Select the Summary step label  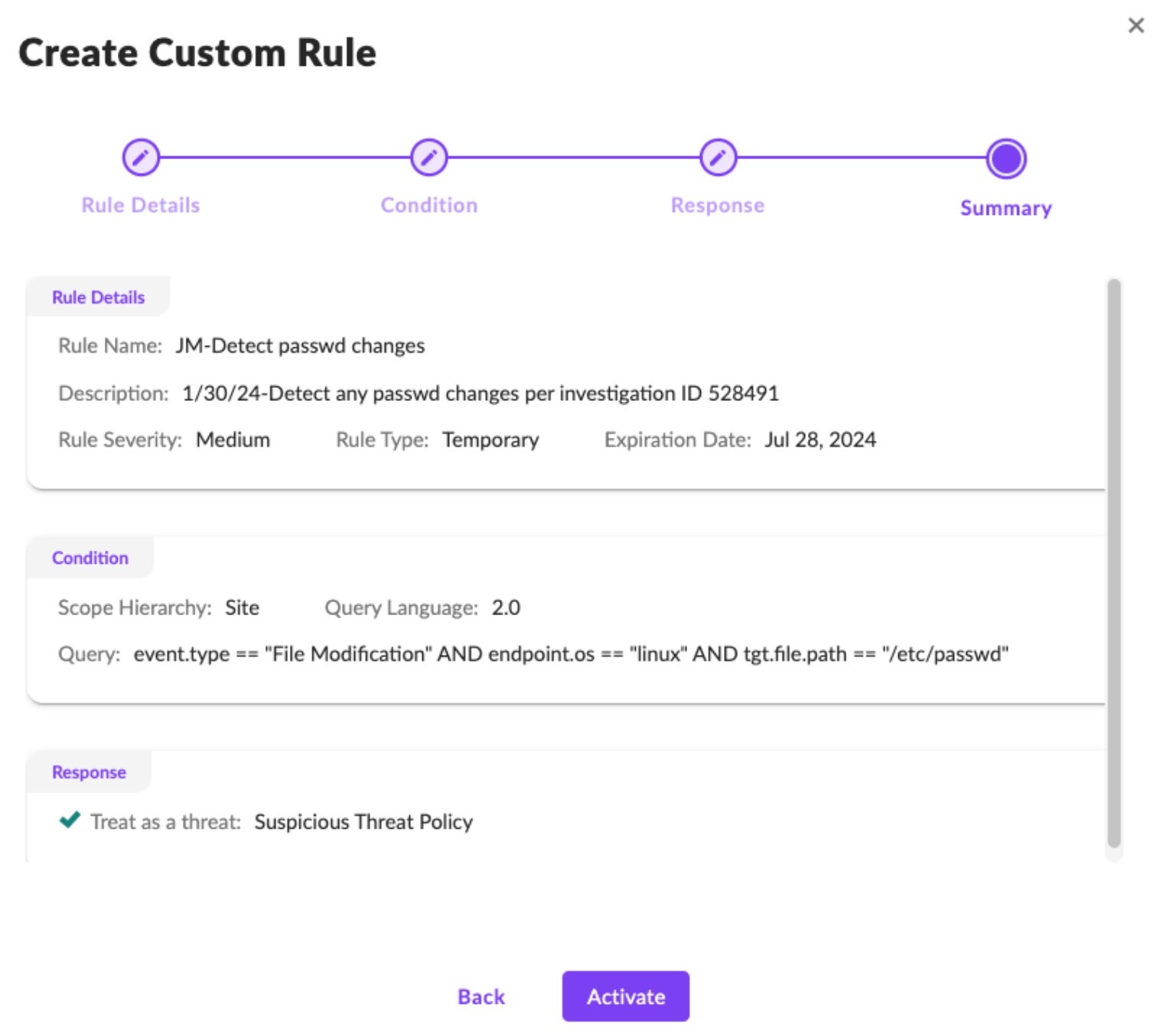(x=1005, y=208)
